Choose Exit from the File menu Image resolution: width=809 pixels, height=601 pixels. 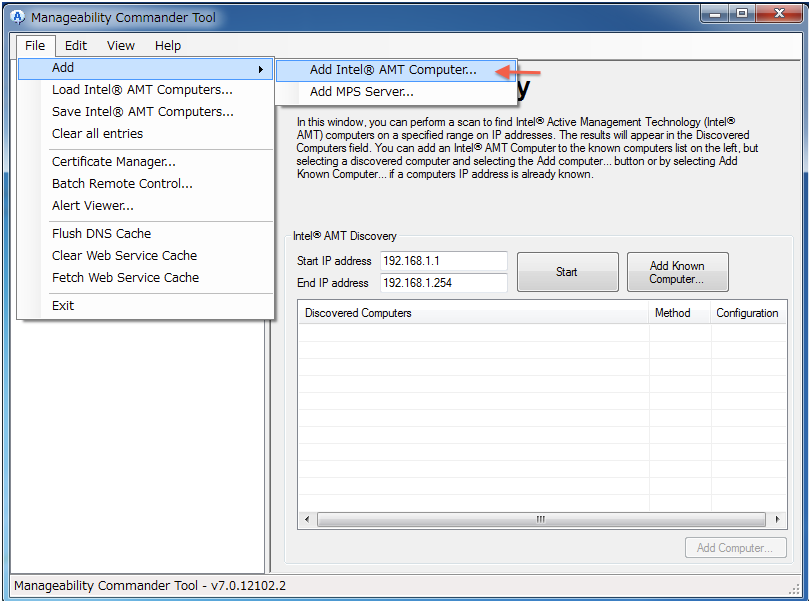[145, 306]
